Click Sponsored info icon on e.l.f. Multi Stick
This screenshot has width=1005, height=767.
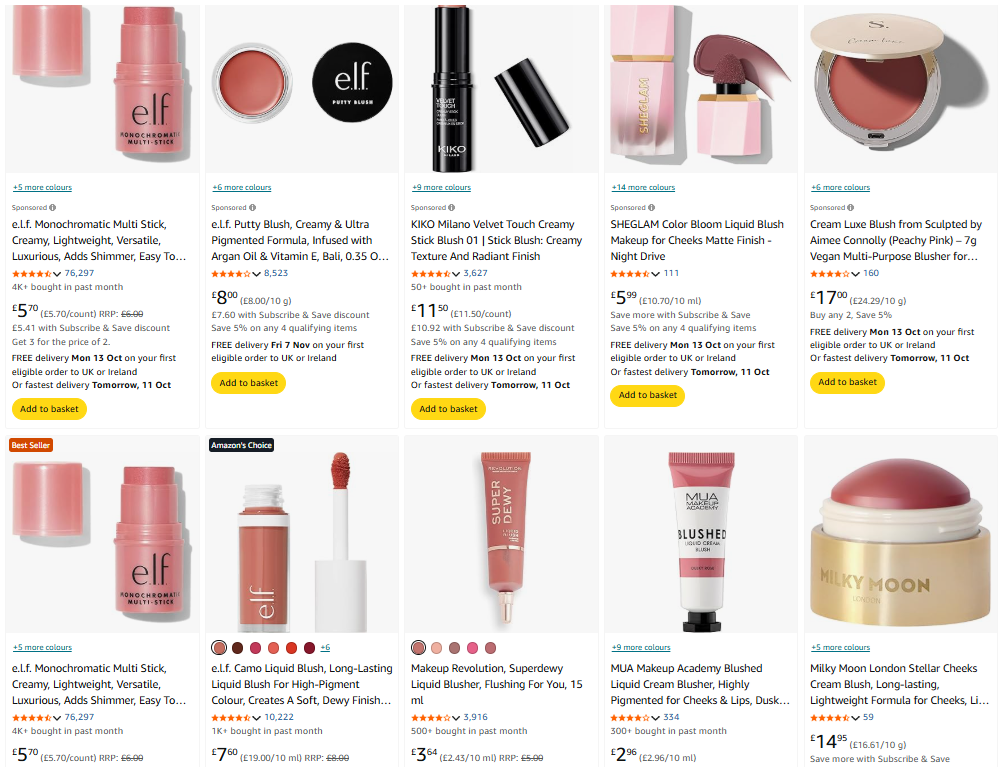coord(53,208)
